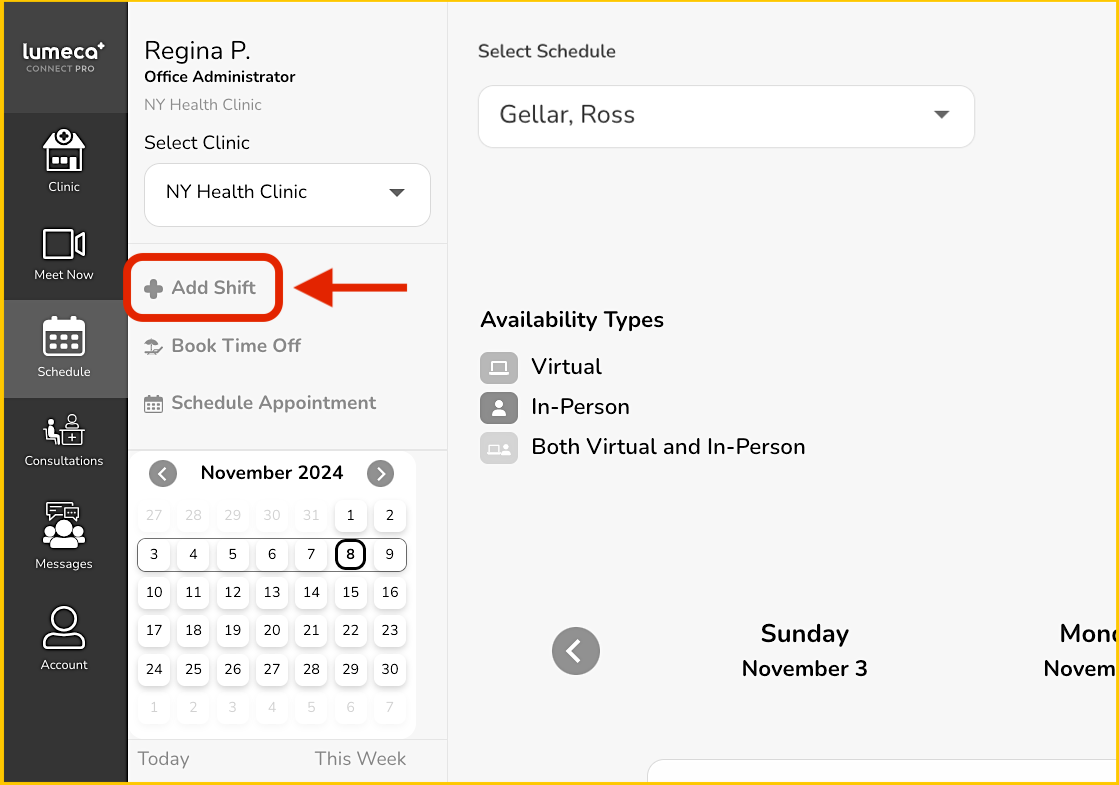Expand the NY Health Clinic dropdown
The image size is (1119, 785).
(287, 193)
